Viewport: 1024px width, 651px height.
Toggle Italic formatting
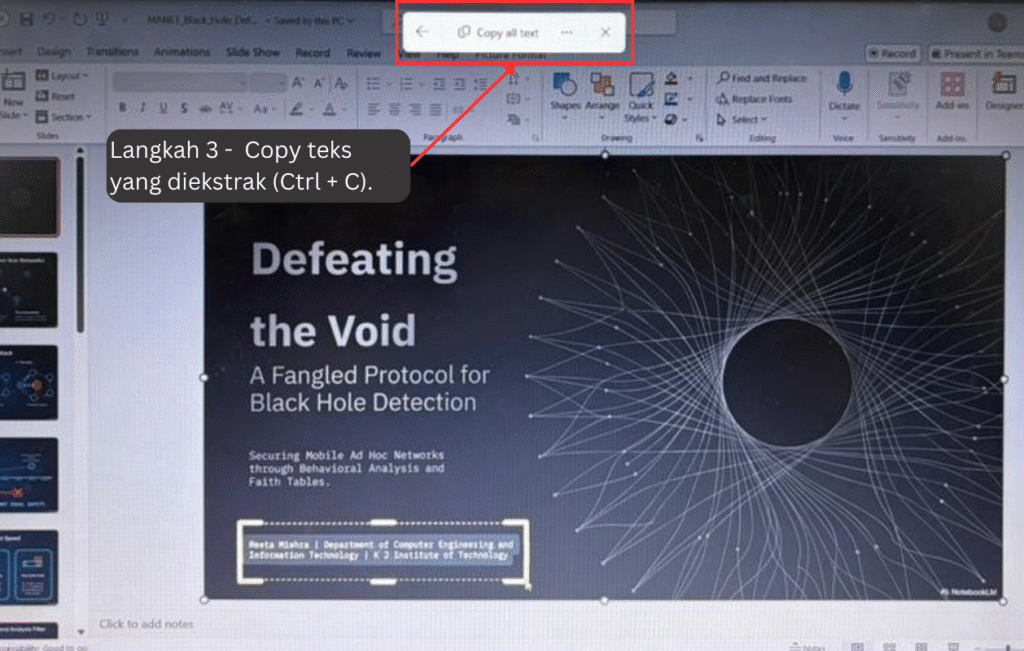pyautogui.click(x=142, y=108)
